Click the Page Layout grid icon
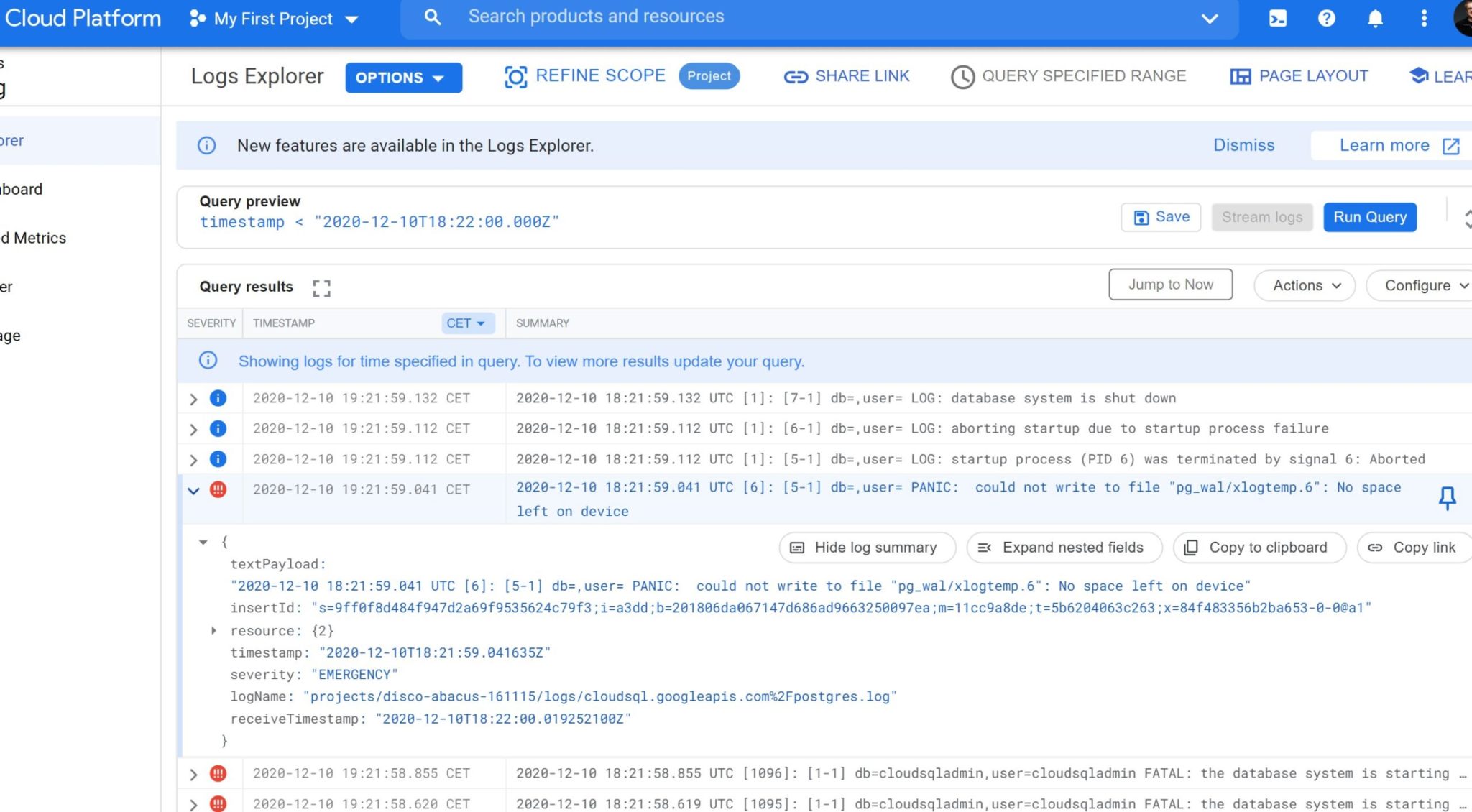The width and height of the screenshot is (1472, 812). click(1241, 76)
